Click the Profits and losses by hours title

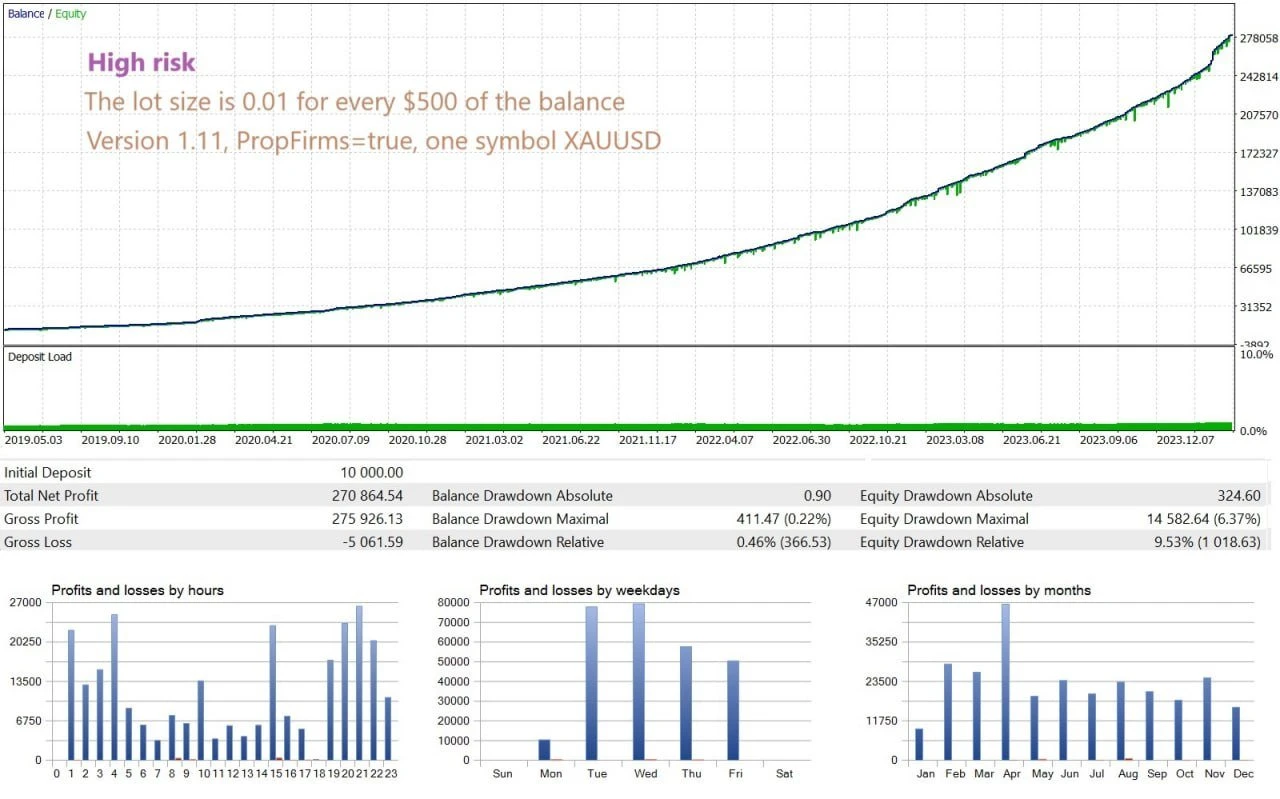point(137,590)
